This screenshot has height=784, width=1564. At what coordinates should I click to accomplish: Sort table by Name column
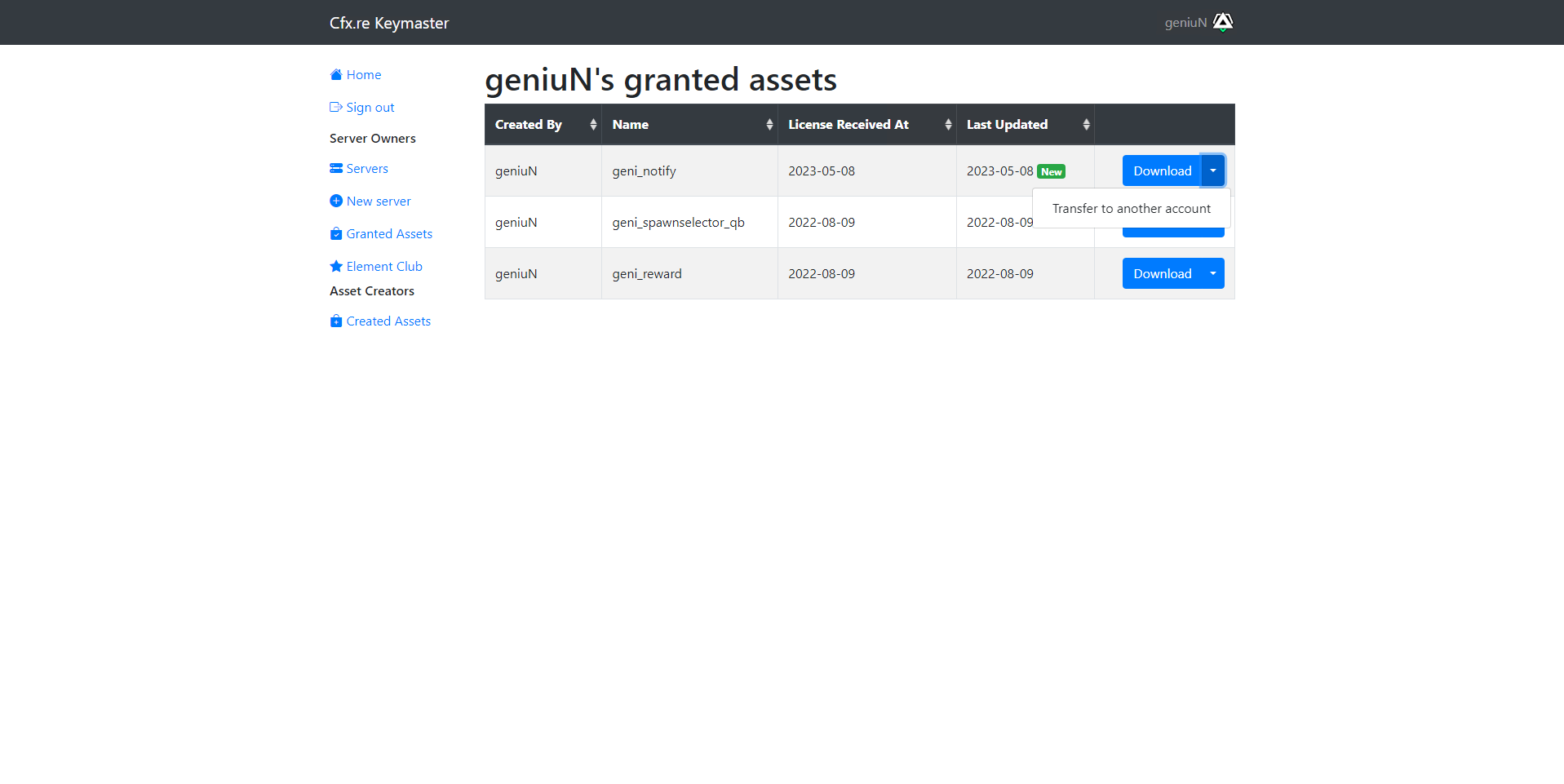tap(689, 125)
